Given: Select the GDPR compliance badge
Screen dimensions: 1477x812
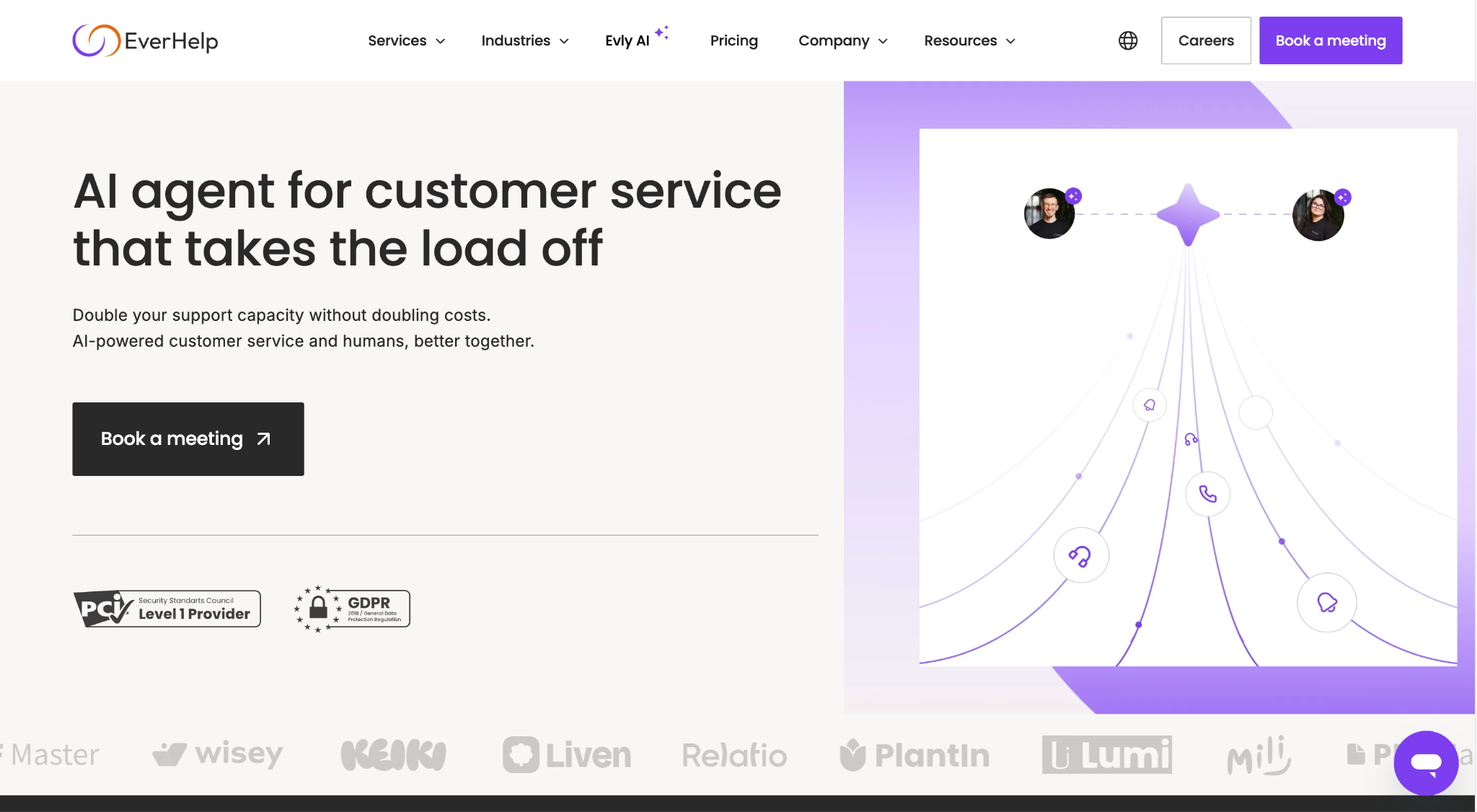Looking at the screenshot, I should coord(351,608).
